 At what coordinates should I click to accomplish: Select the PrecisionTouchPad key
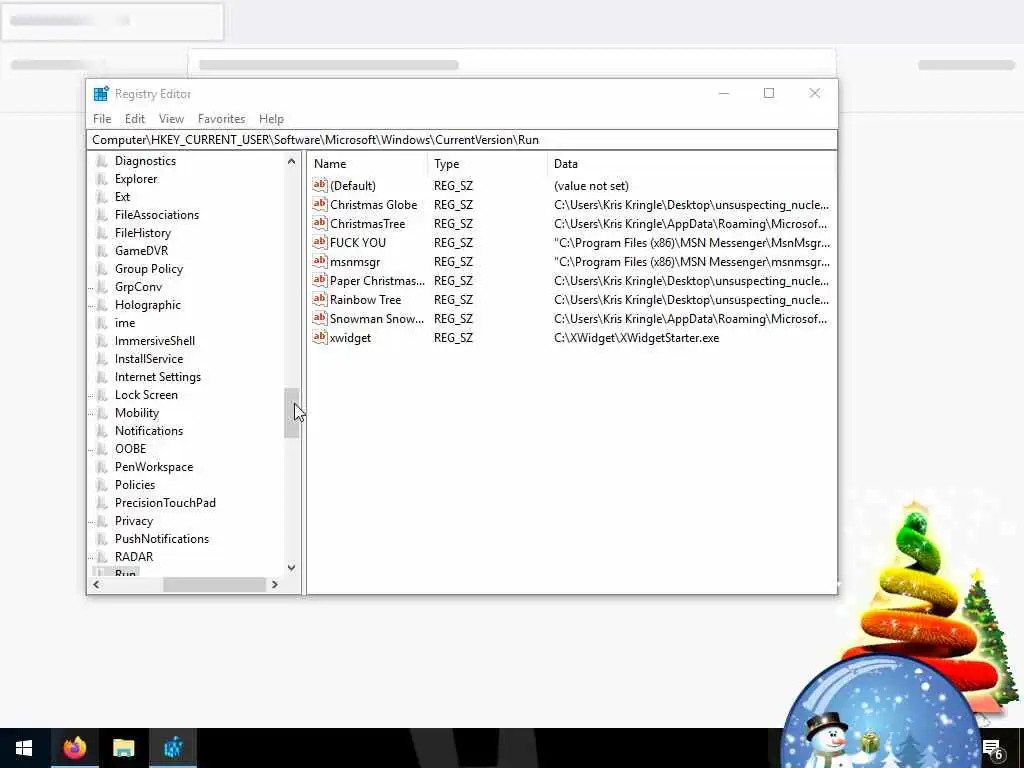165,503
